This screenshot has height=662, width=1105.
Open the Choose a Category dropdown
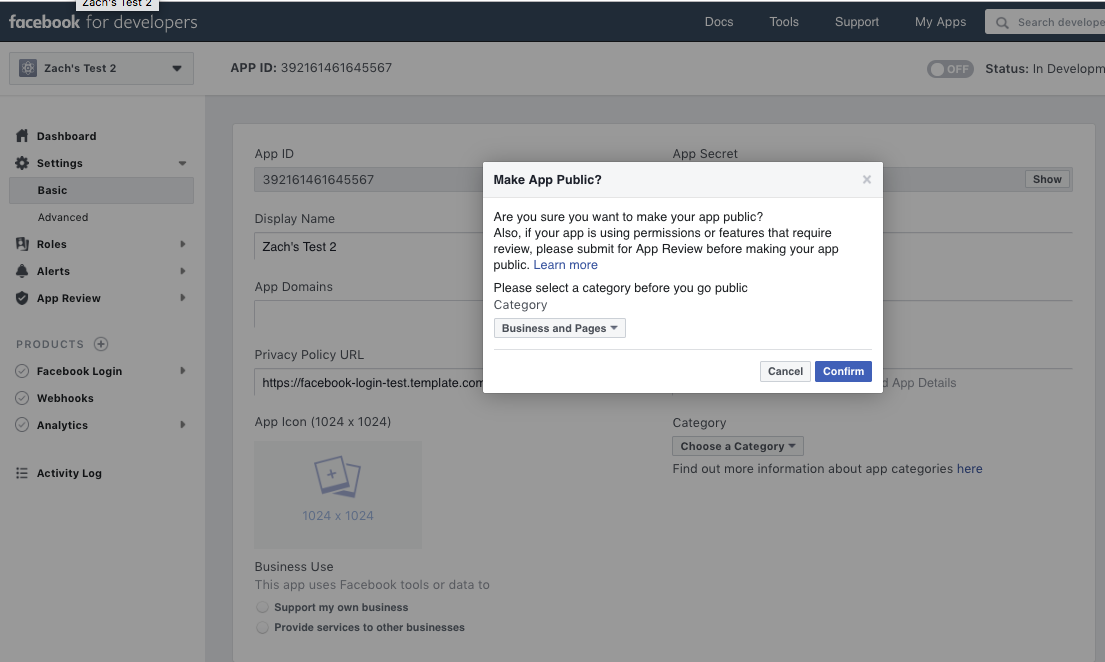pos(738,446)
